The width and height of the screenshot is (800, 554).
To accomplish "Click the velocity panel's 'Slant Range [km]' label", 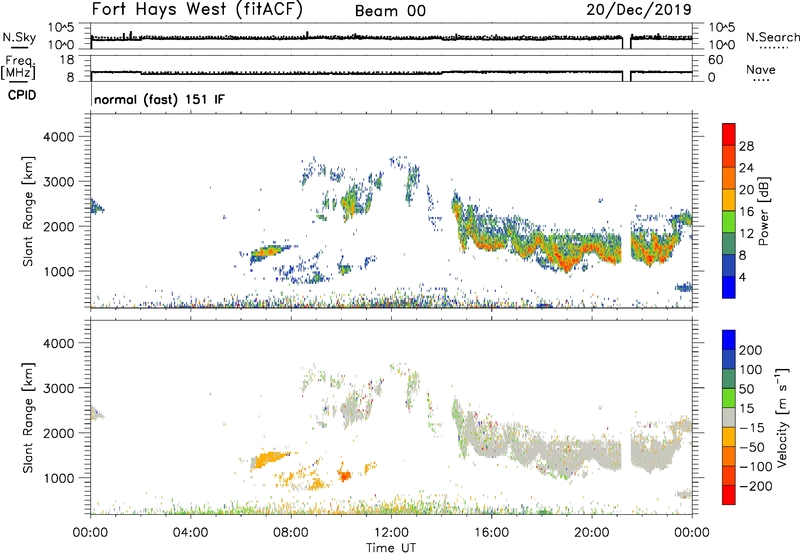I will pyautogui.click(x=28, y=418).
